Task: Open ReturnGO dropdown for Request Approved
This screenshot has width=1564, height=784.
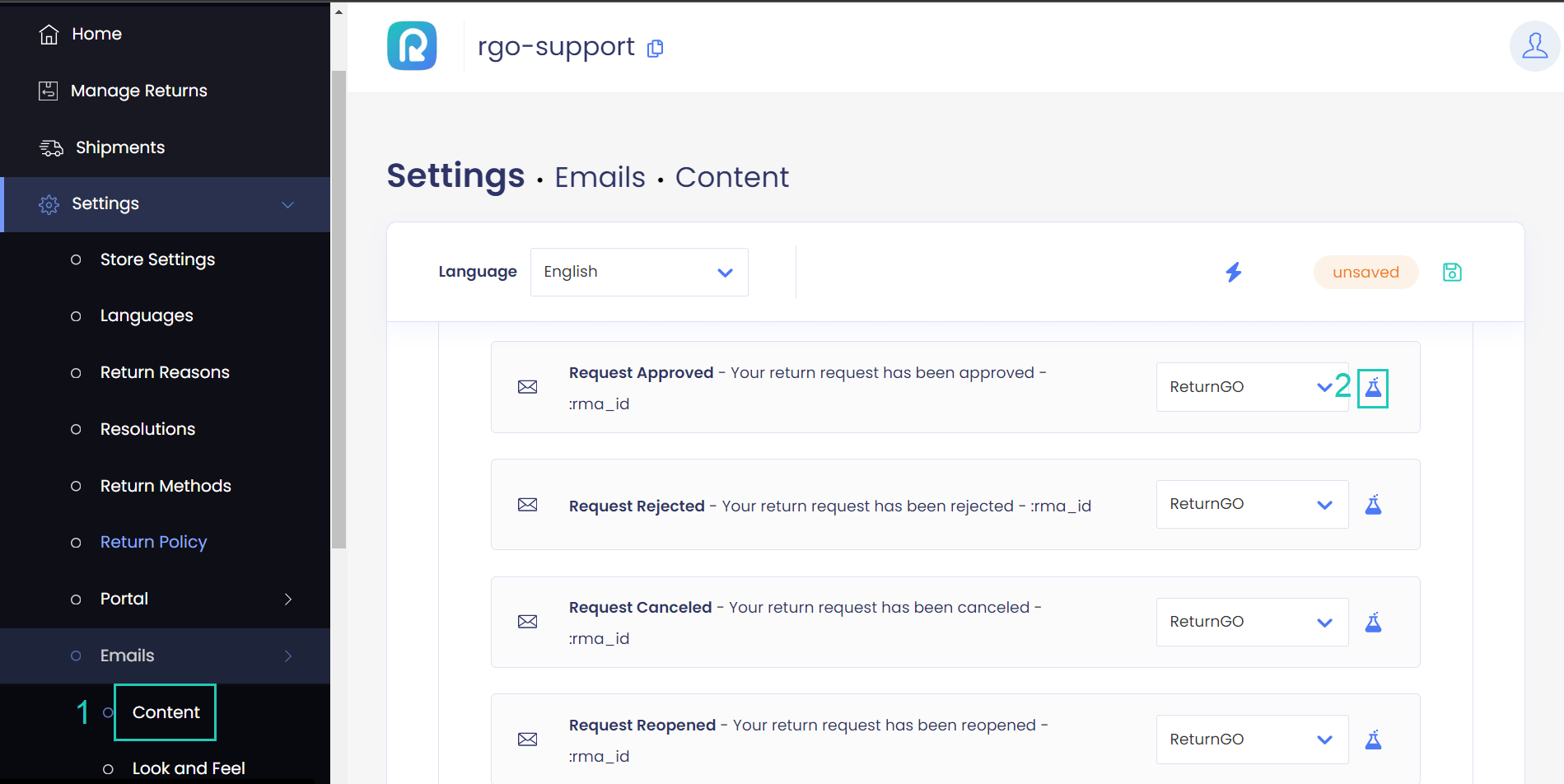Action: tap(1251, 387)
